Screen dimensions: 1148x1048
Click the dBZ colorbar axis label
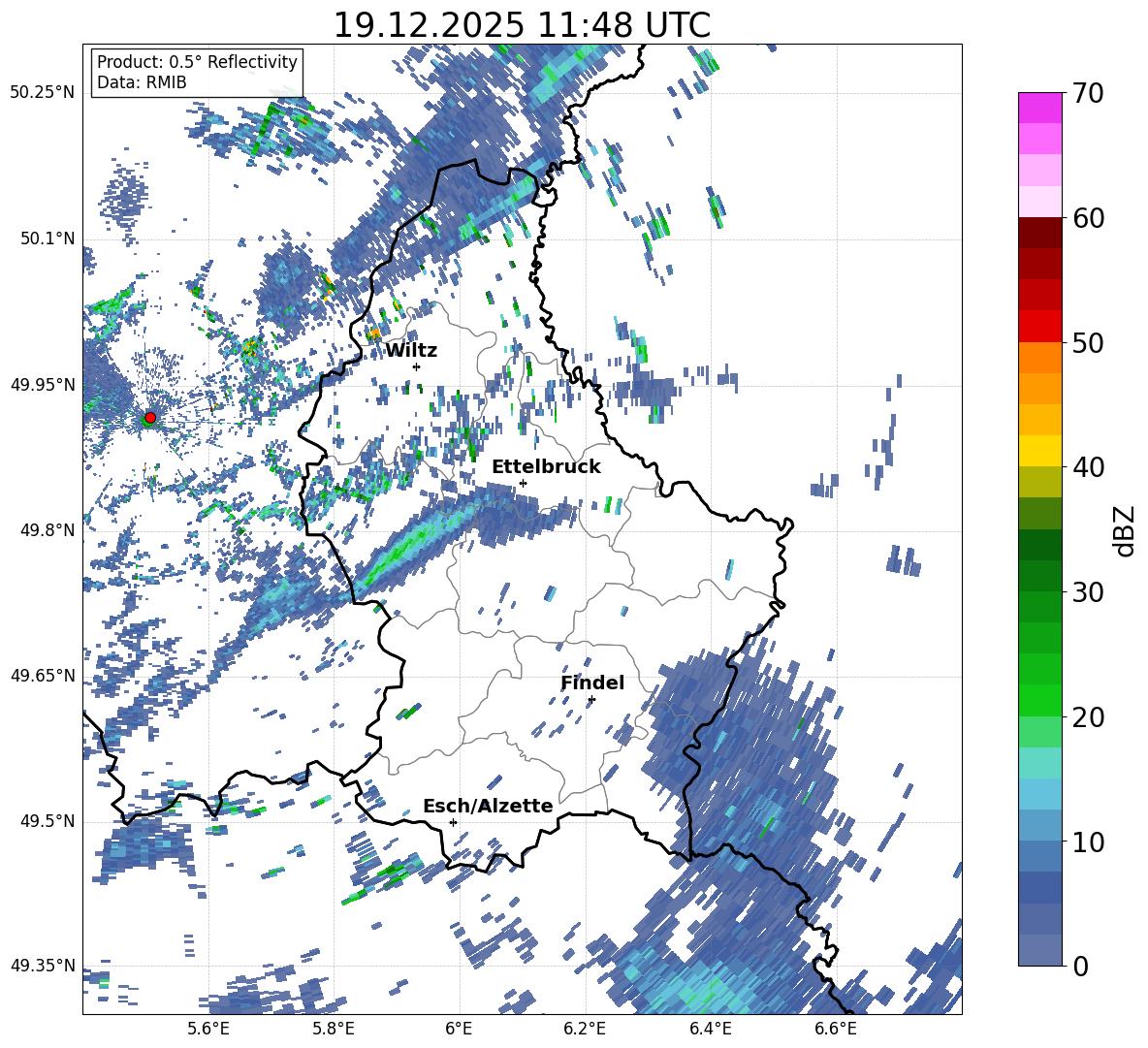[x=1126, y=530]
